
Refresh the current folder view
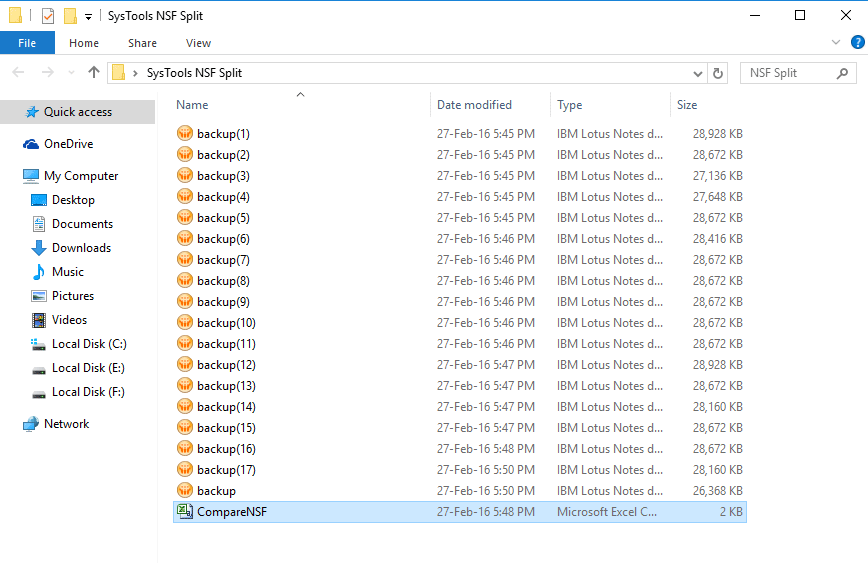tap(717, 73)
